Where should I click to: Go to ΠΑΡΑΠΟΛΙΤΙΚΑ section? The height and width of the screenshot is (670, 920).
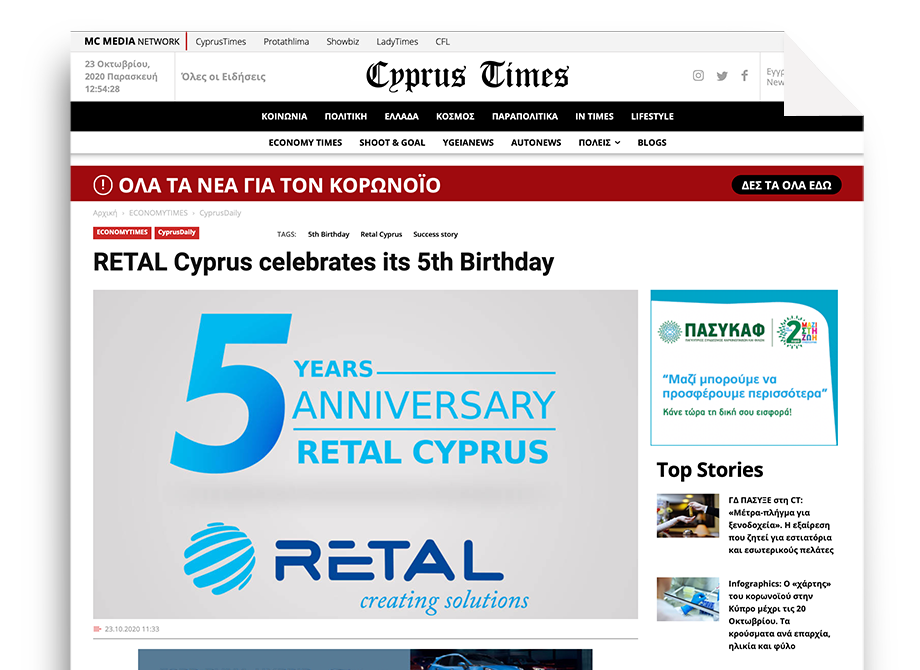click(525, 116)
